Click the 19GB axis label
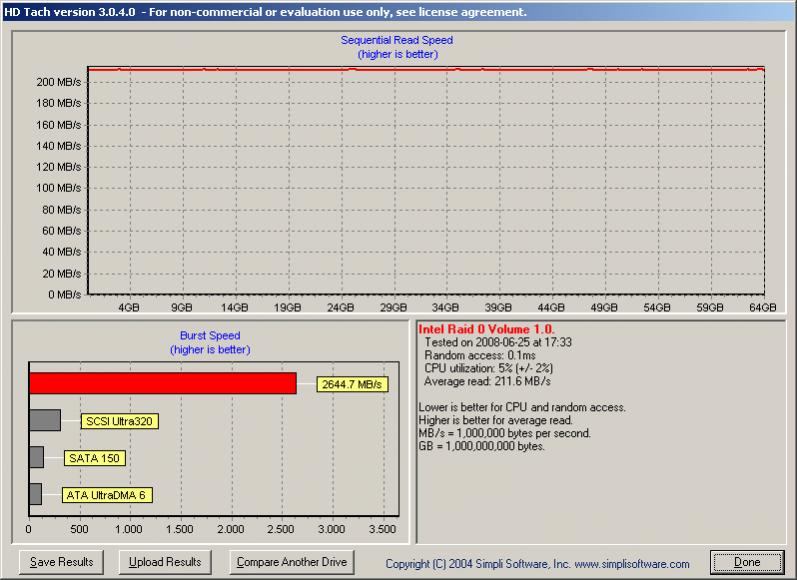This screenshot has width=797, height=580. [x=287, y=308]
